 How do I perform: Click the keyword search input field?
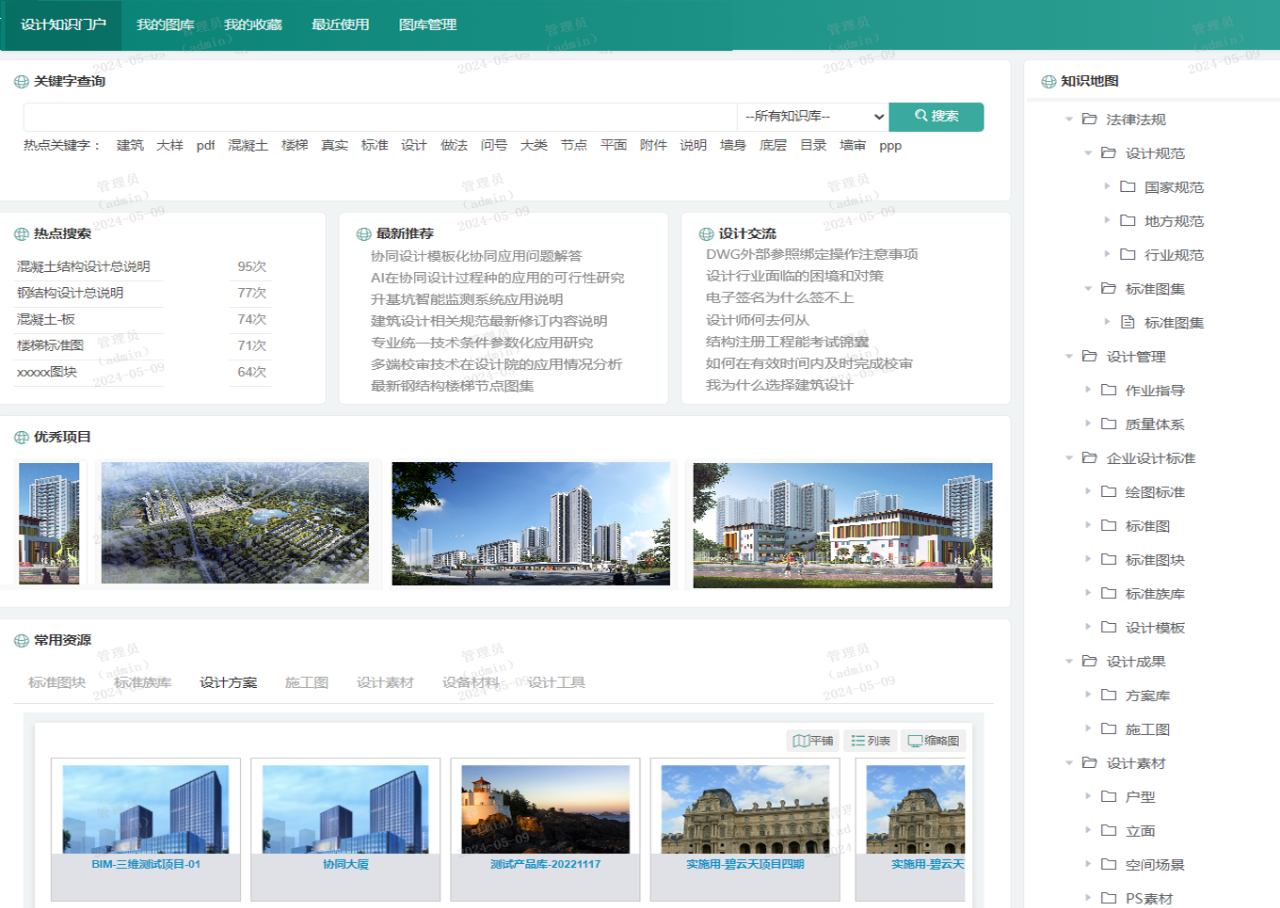380,117
